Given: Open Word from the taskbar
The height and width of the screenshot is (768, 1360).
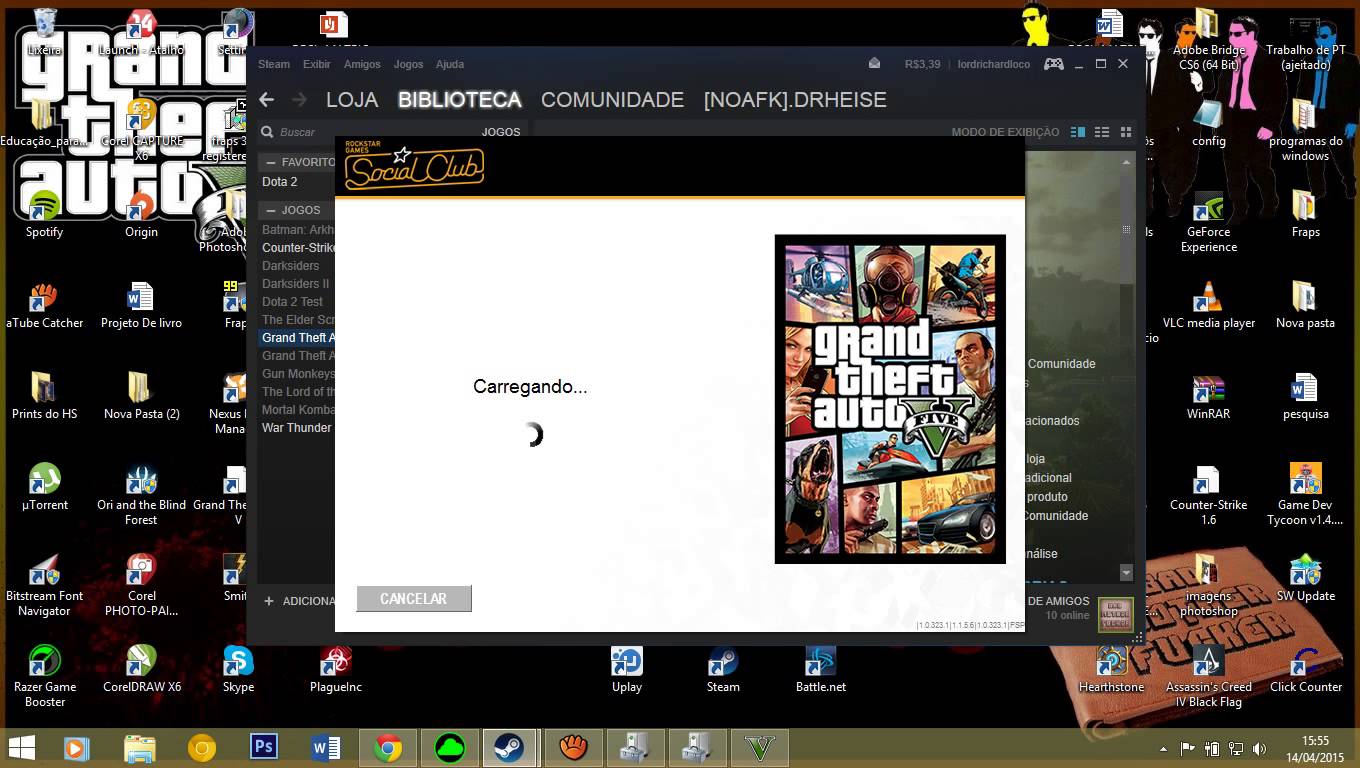Looking at the screenshot, I should click(326, 747).
